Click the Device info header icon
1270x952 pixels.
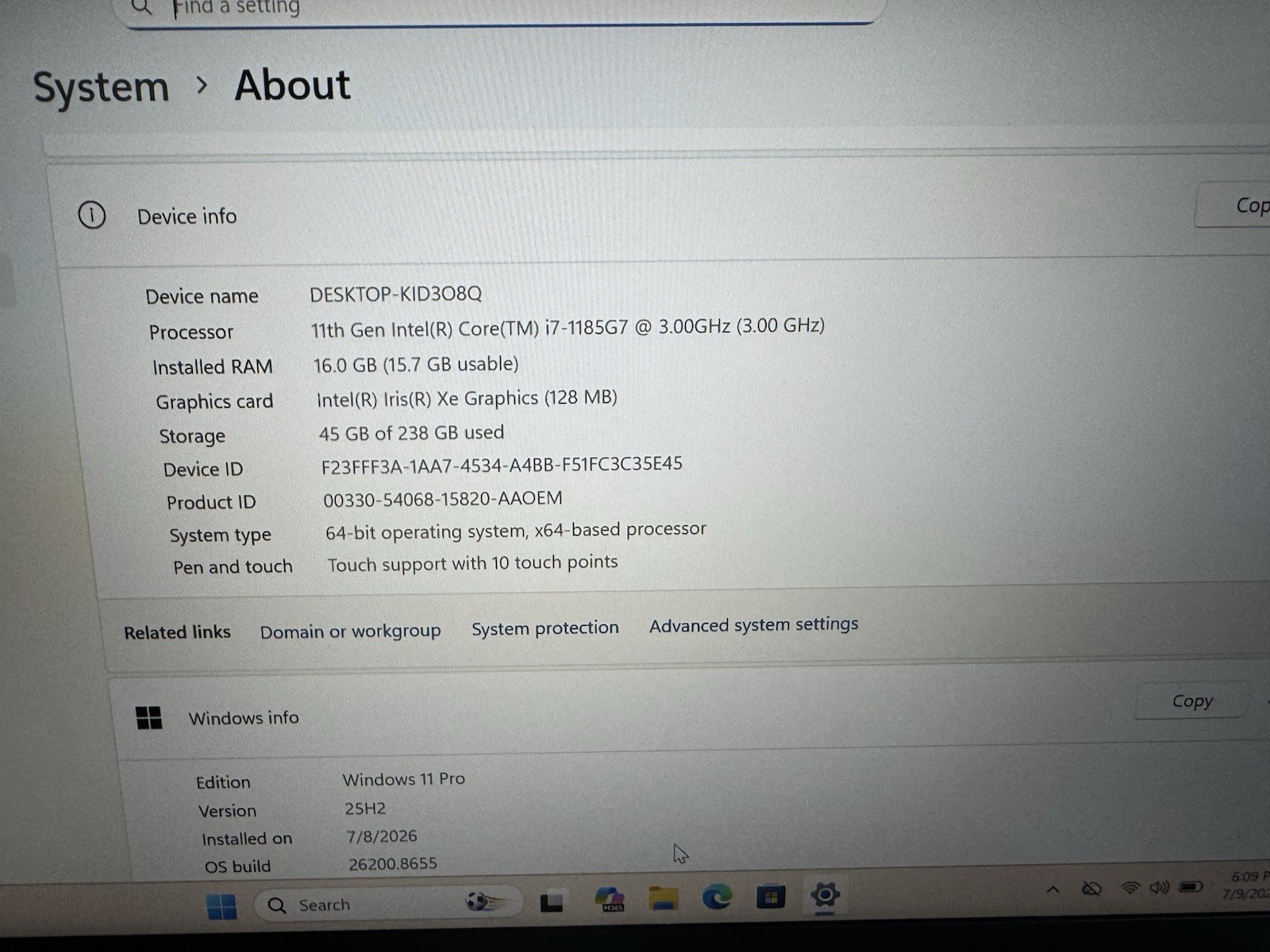point(92,215)
